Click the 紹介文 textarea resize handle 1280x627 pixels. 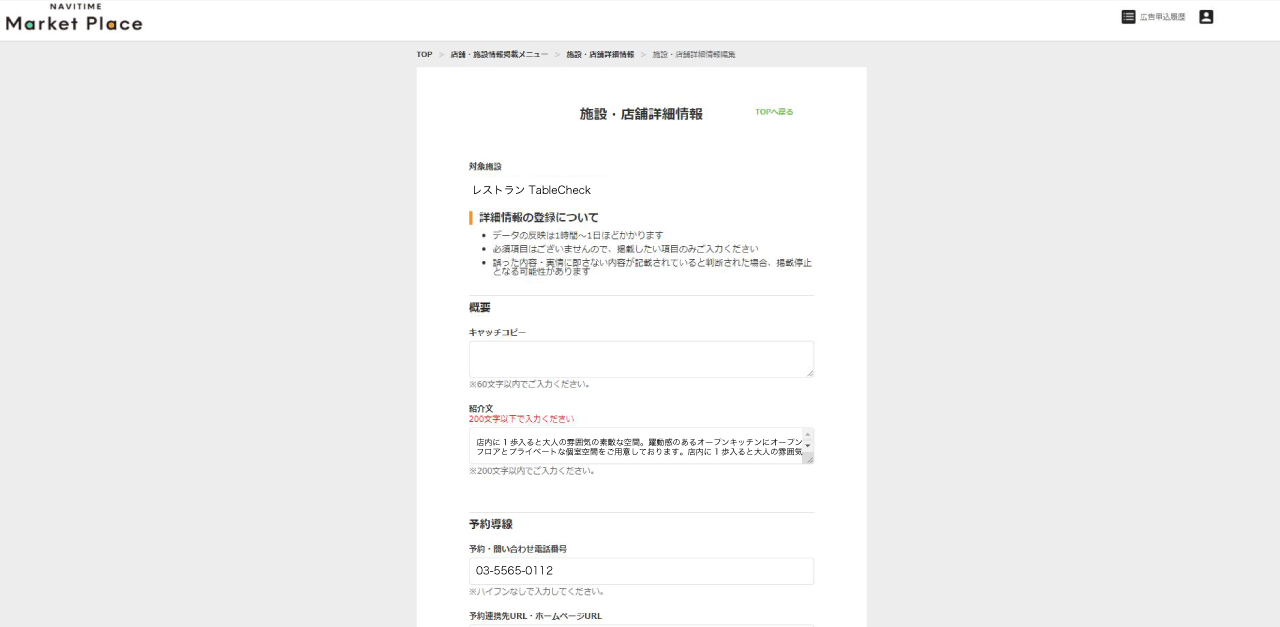coord(809,459)
